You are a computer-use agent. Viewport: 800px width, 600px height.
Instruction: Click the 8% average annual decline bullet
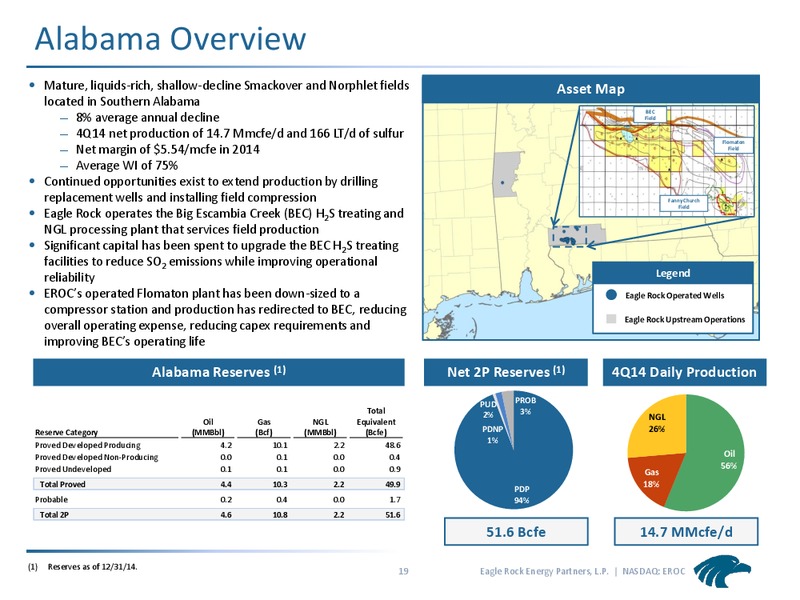click(x=147, y=117)
